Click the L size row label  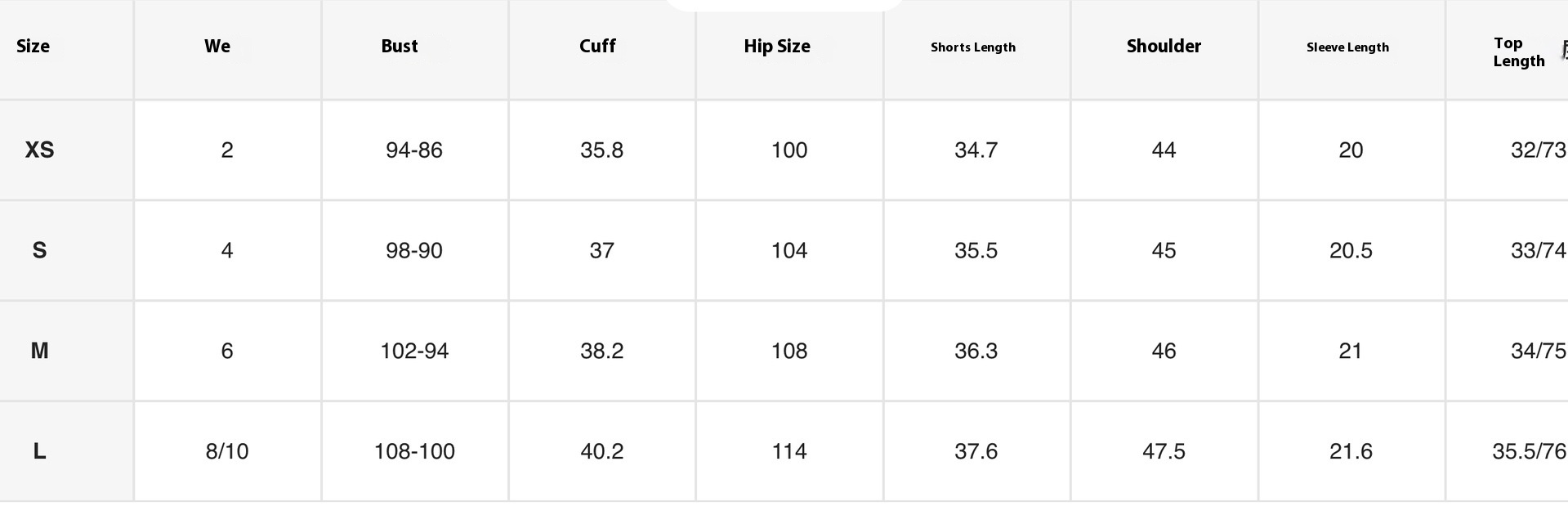click(39, 451)
